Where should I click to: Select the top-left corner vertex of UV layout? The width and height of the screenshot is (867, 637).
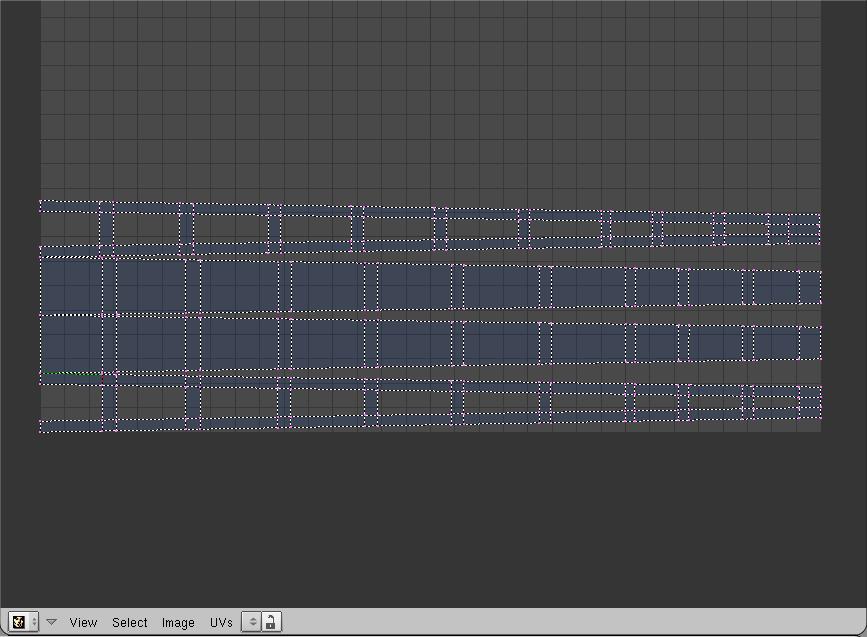[41, 202]
